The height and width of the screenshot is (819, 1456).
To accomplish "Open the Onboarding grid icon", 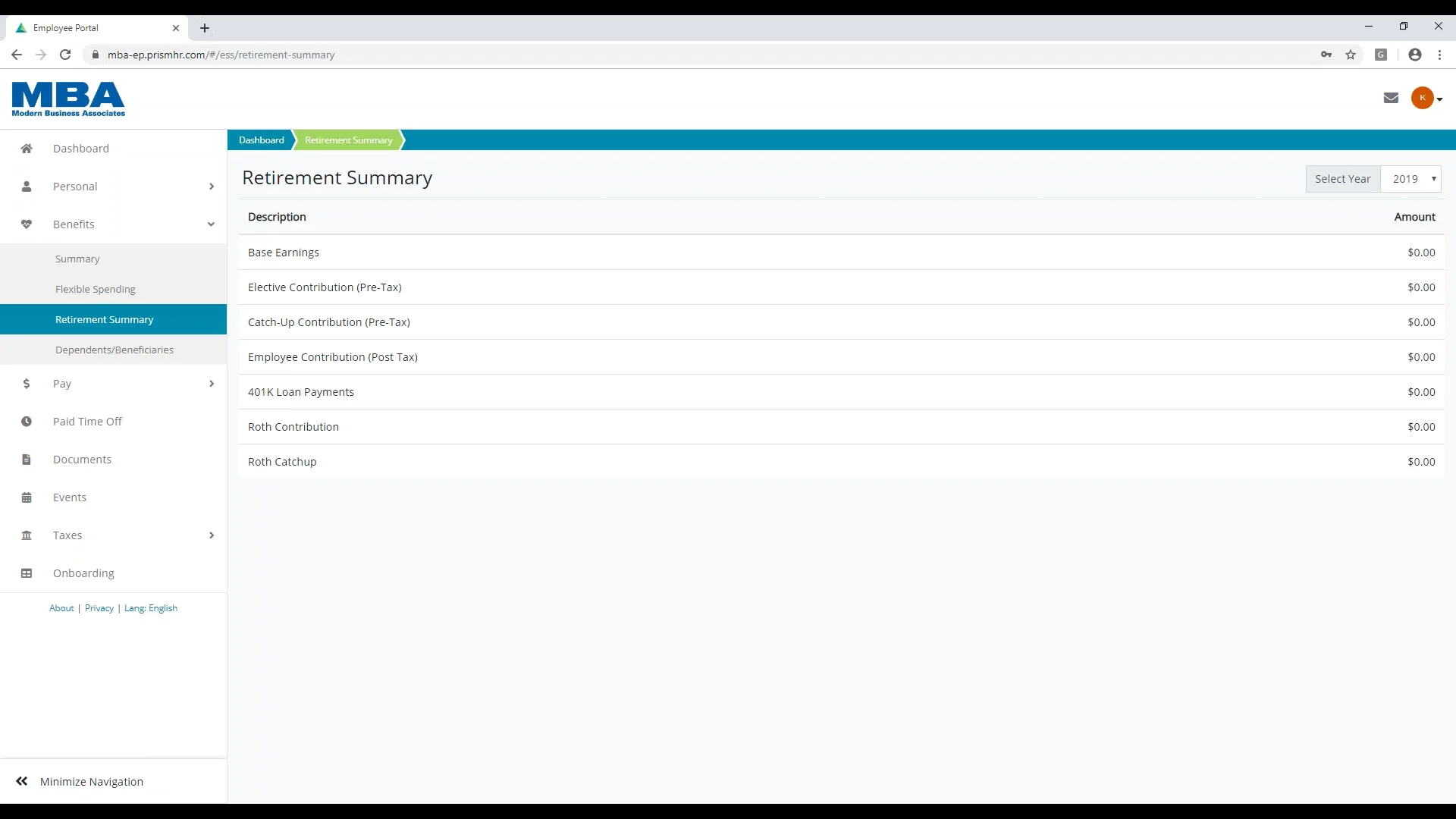I will (27, 573).
